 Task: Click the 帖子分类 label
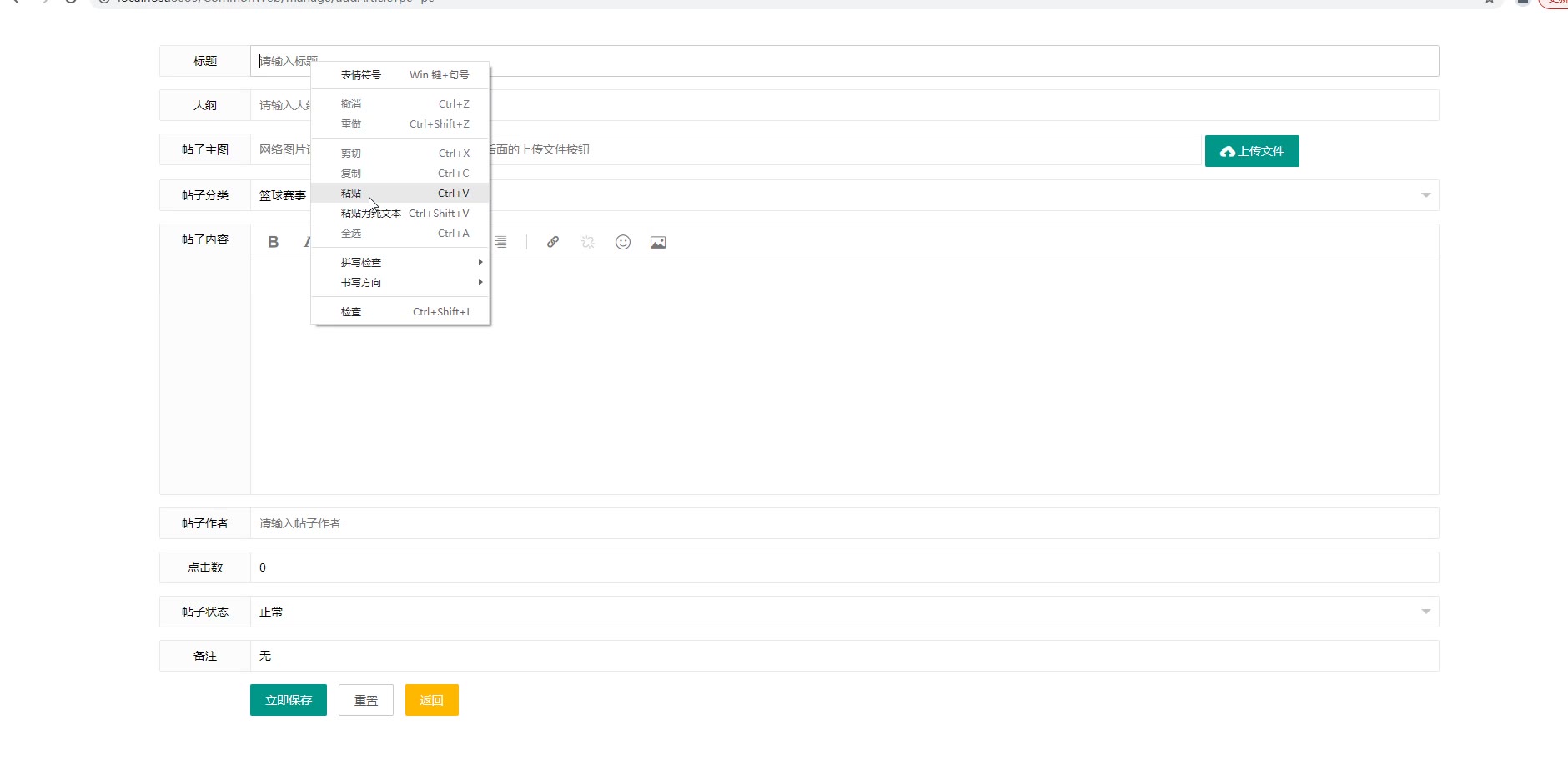(205, 195)
